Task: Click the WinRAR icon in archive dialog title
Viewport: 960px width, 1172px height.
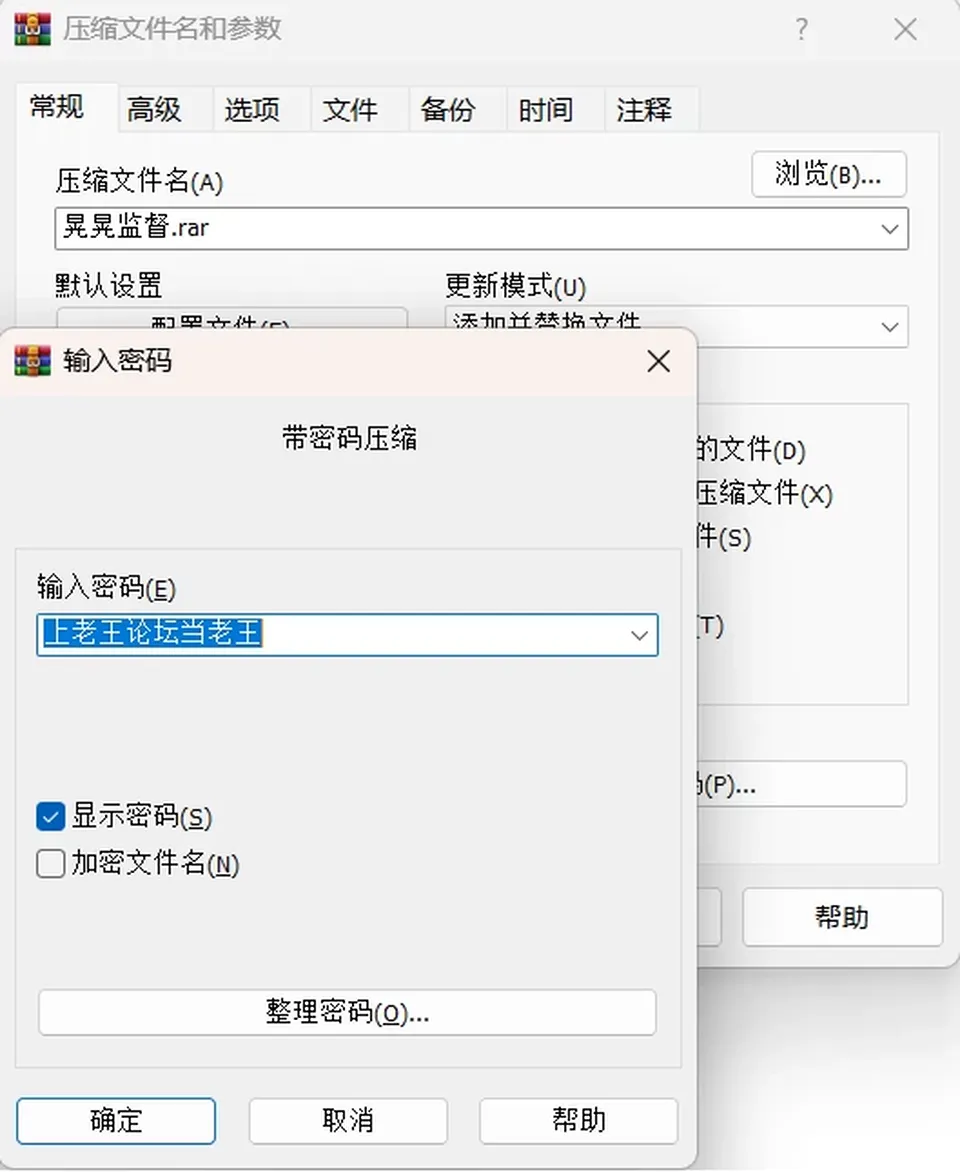Action: pyautogui.click(x=33, y=29)
